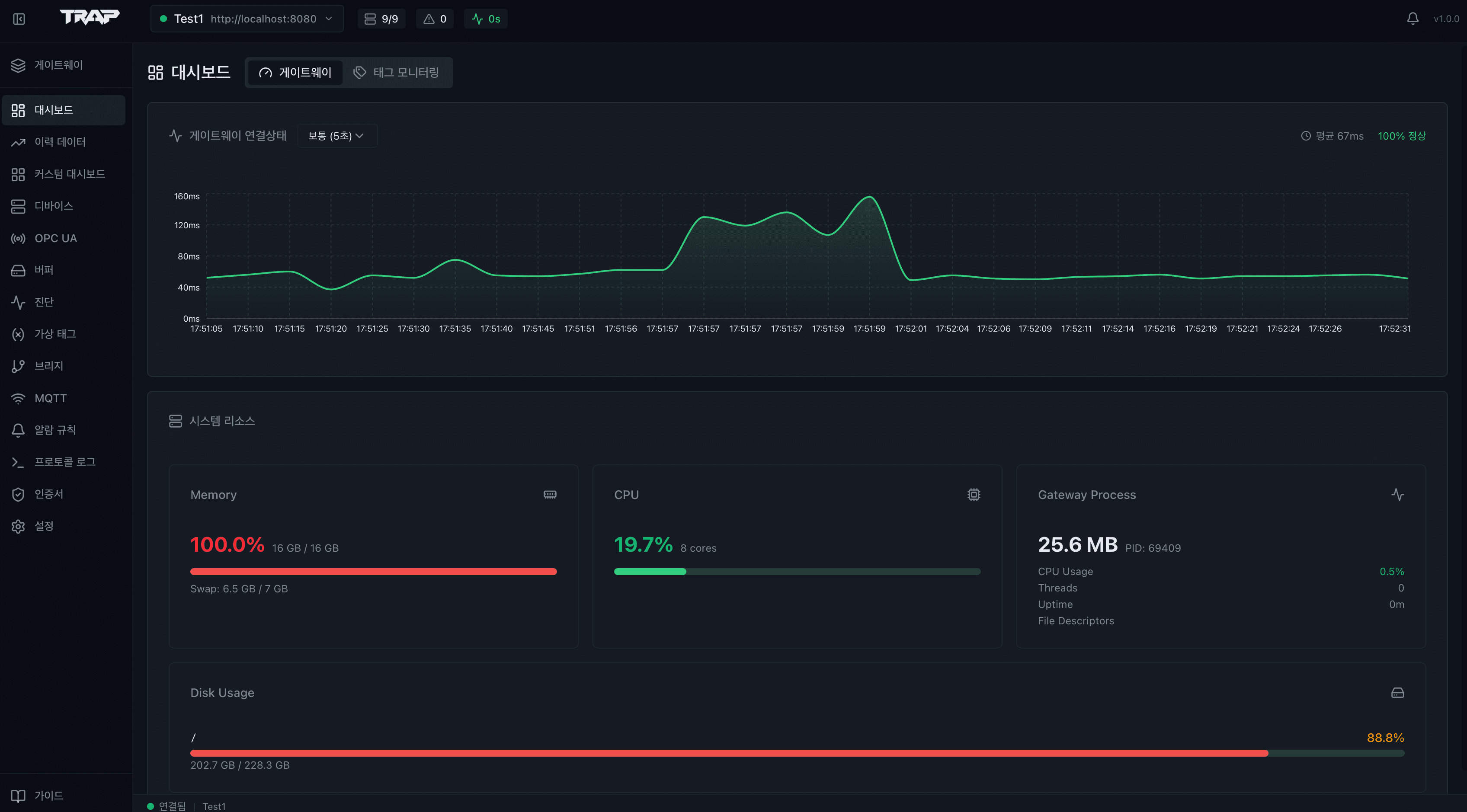1467x812 pixels.
Task: Click the 게이트웨이 연결상태 chart title icon
Action: 176,136
